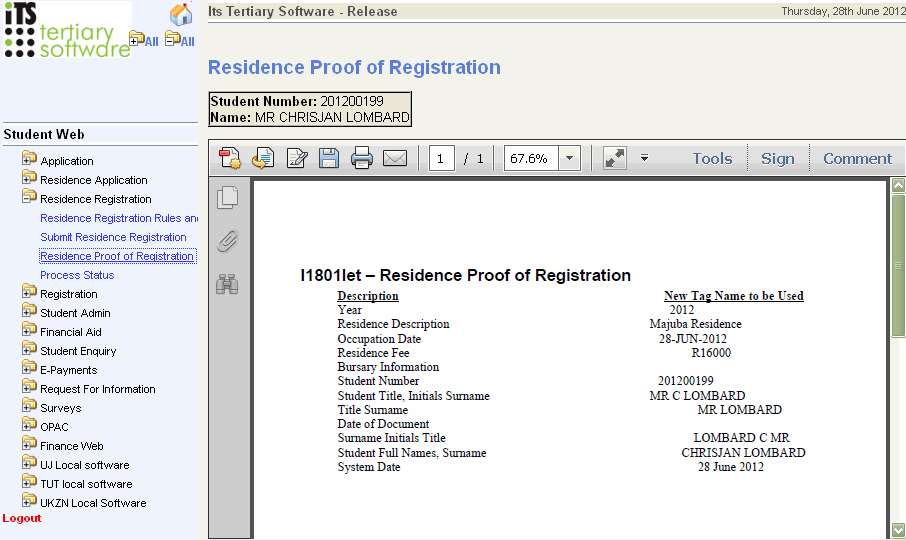
Task: Click the red Logout link
Action: [22, 518]
